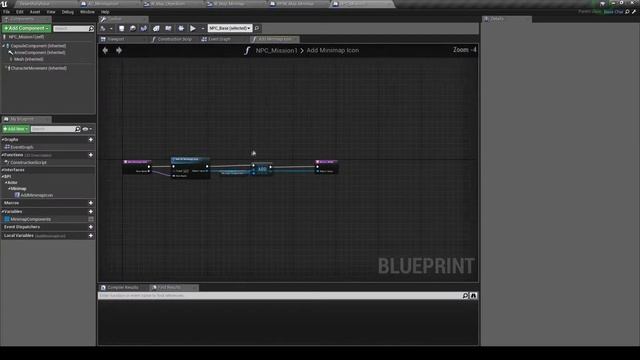This screenshot has width=640, height=360.
Task: Open the View menu
Action: (x=51, y=12)
